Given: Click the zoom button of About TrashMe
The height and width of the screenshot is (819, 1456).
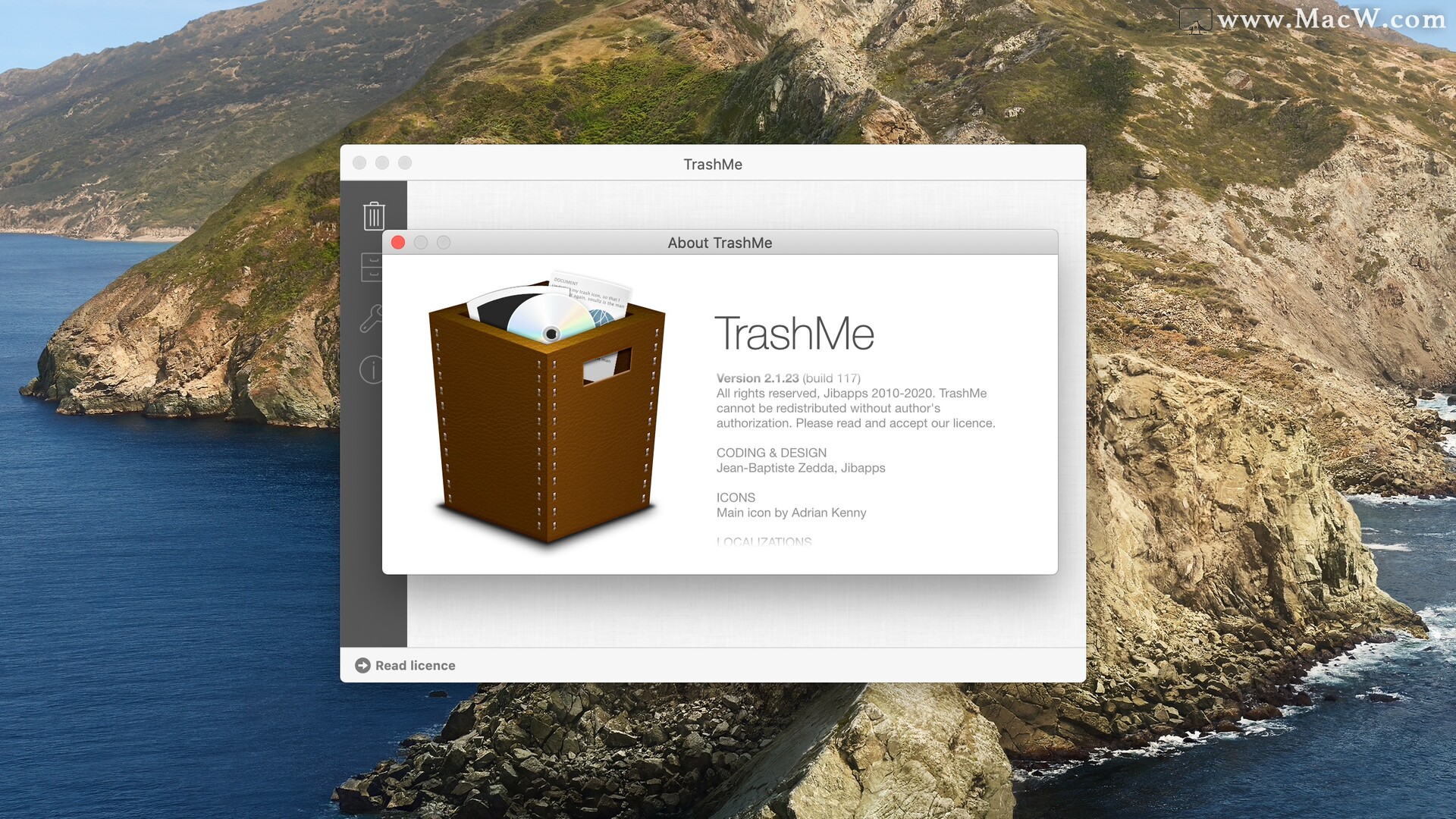Looking at the screenshot, I should point(444,242).
